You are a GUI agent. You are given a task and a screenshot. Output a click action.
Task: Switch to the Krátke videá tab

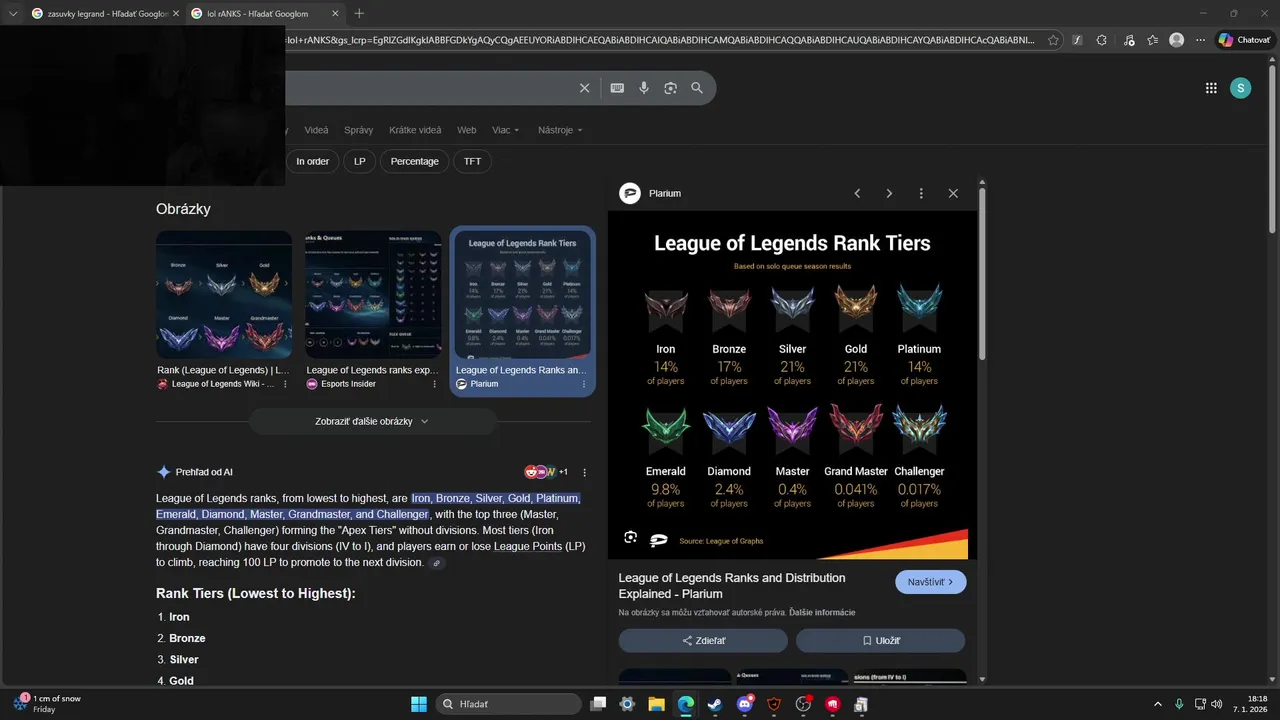point(415,130)
